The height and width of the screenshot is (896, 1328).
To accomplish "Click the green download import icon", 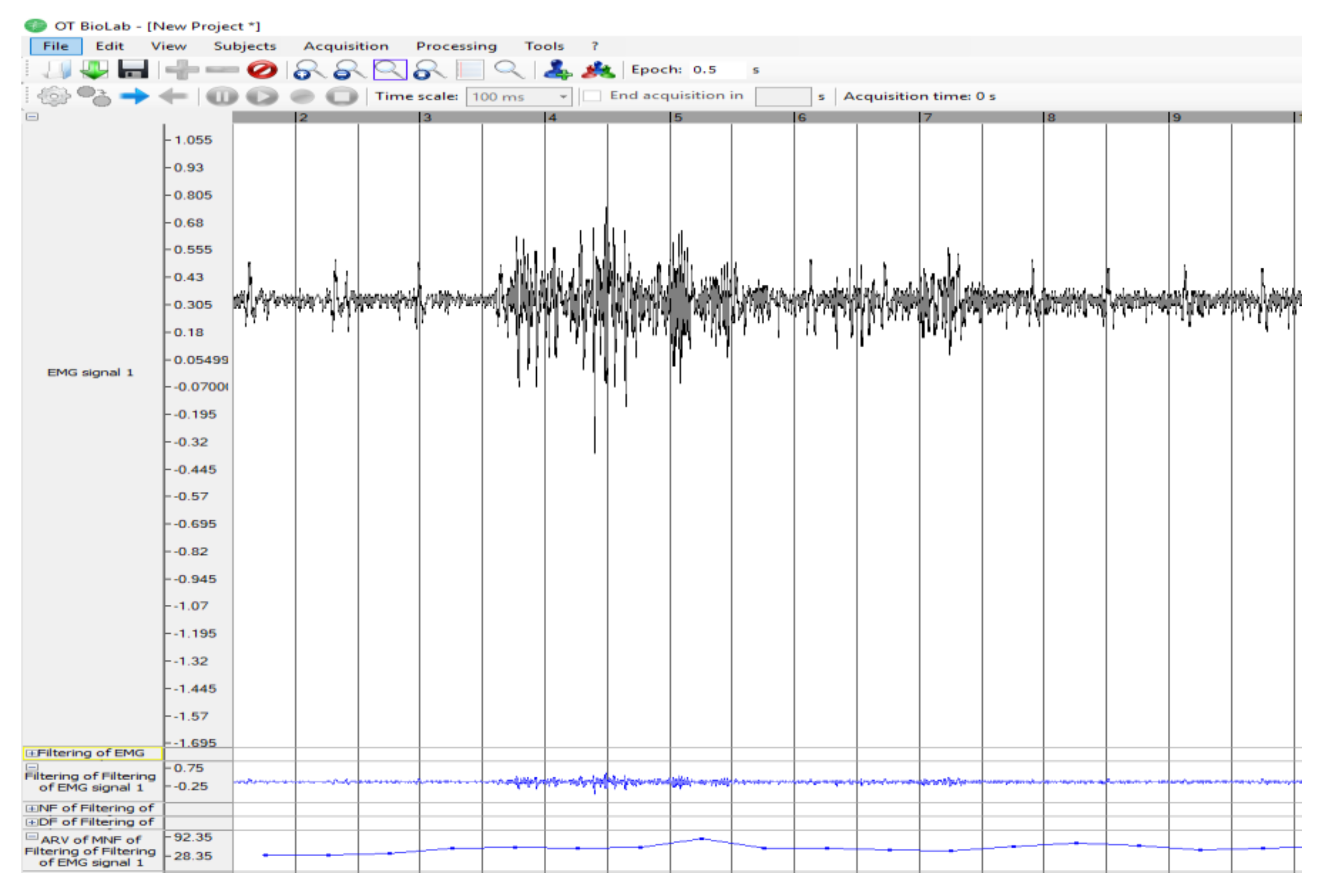I will pyautogui.click(x=94, y=70).
